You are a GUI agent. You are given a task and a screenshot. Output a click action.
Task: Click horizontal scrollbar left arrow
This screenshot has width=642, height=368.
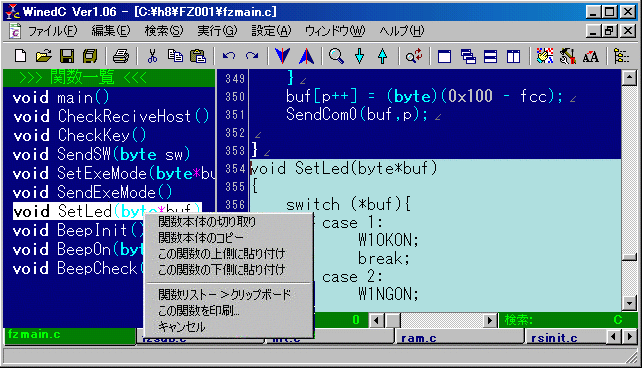(377, 320)
